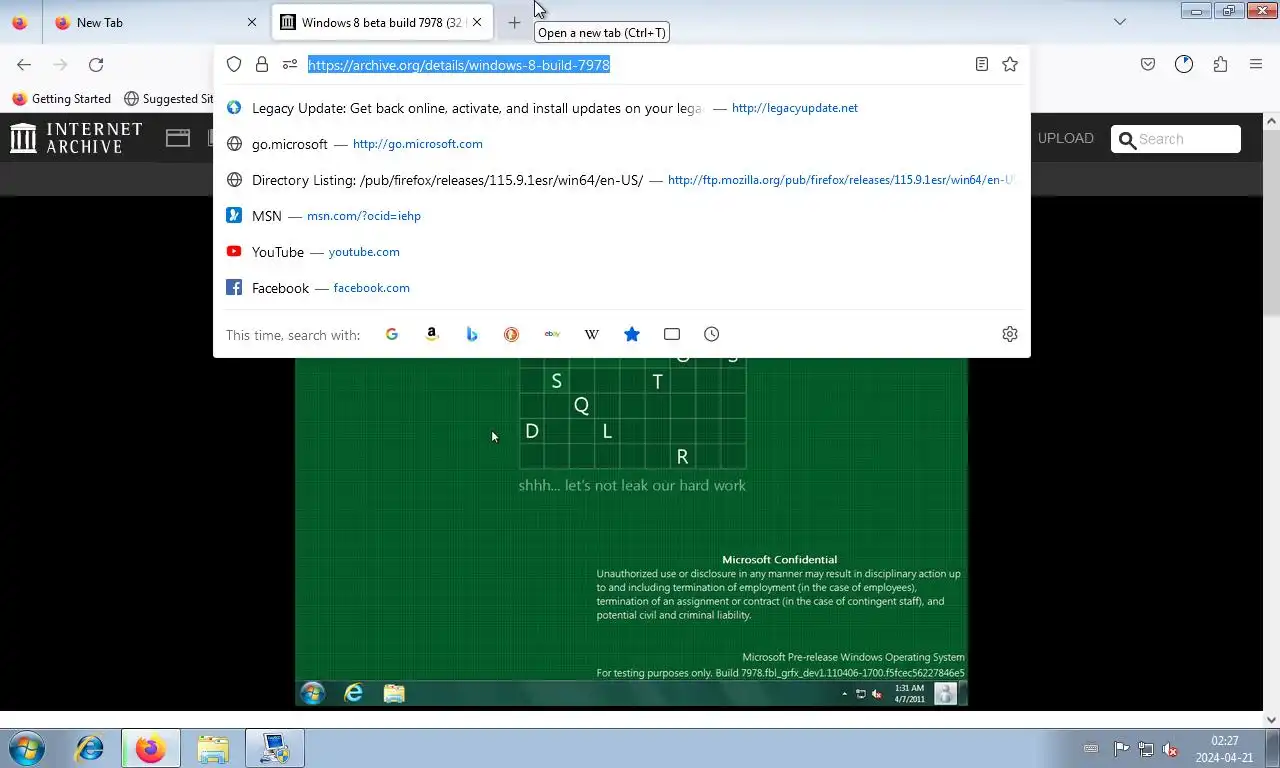The height and width of the screenshot is (768, 1280).
Task: Choose go.microsoft suggestion
Action: 622,144
